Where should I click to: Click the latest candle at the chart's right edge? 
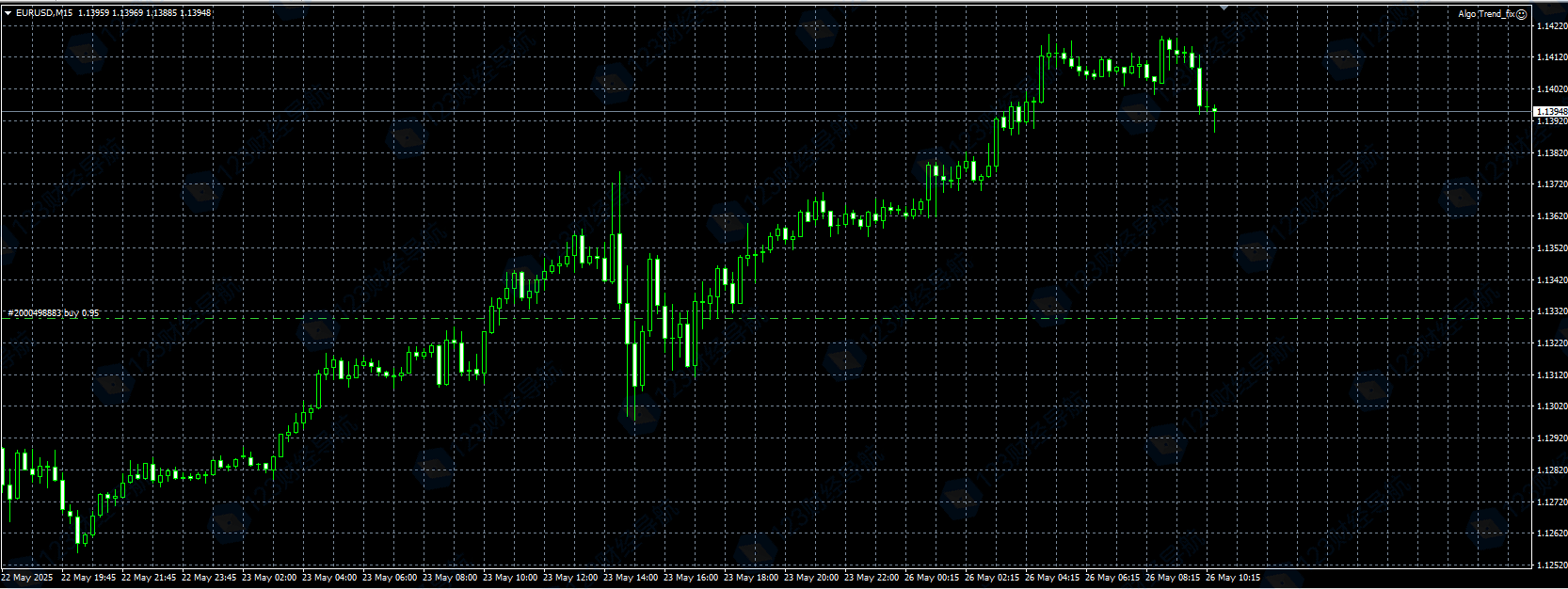pos(1215,111)
